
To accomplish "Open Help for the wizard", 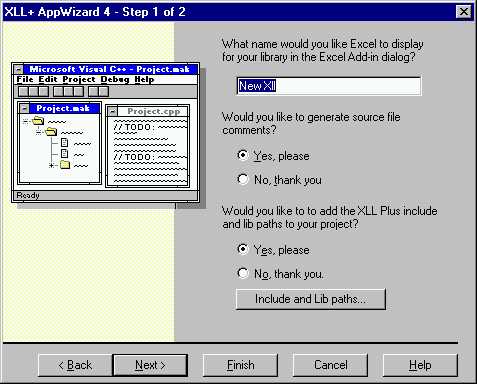I will (420, 365).
